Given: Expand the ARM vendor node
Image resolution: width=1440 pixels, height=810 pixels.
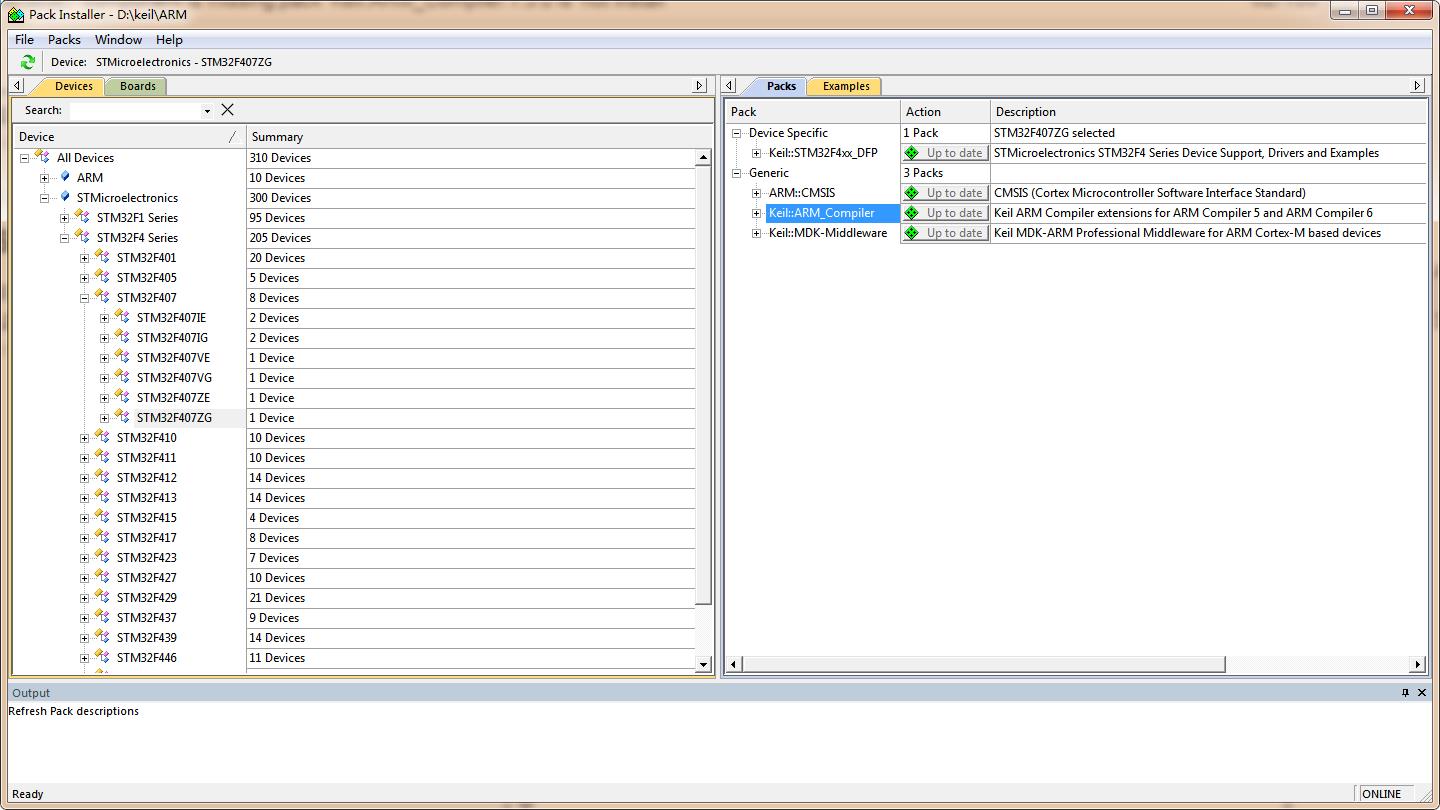Looking at the screenshot, I should [x=44, y=178].
